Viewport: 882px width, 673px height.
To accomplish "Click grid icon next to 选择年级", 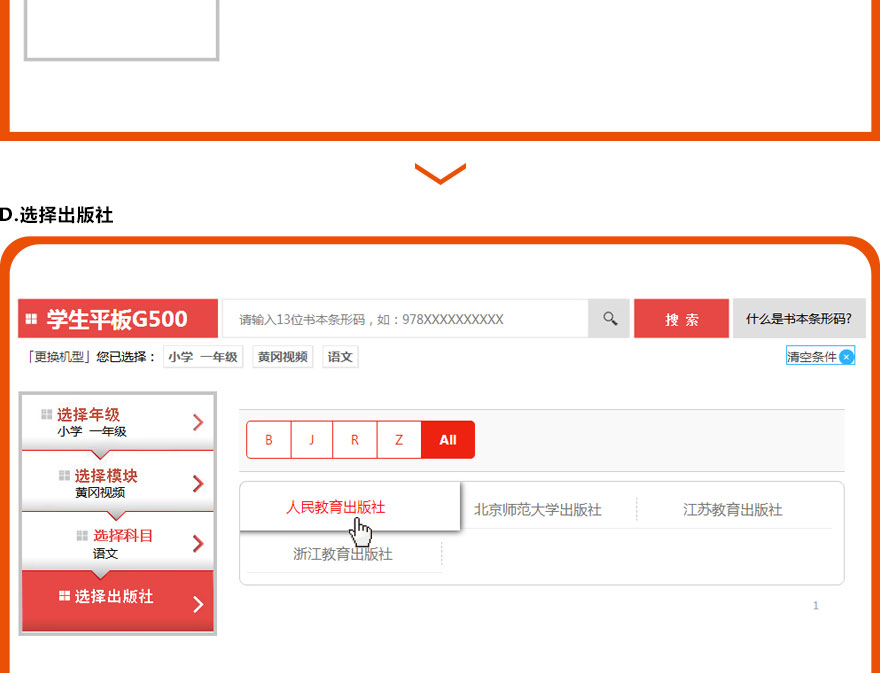I will pyautogui.click(x=47, y=415).
